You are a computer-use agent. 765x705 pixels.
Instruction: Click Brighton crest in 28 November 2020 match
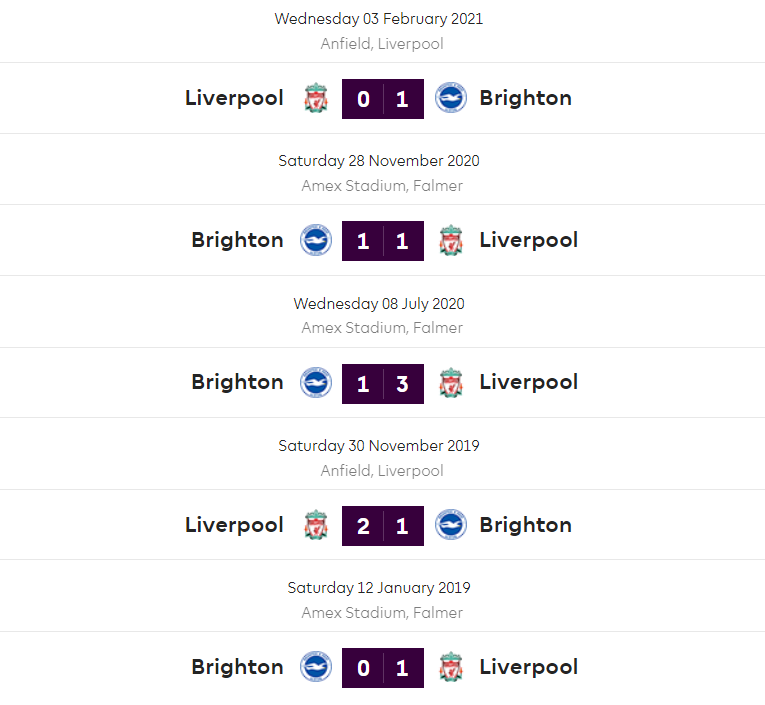[316, 240]
